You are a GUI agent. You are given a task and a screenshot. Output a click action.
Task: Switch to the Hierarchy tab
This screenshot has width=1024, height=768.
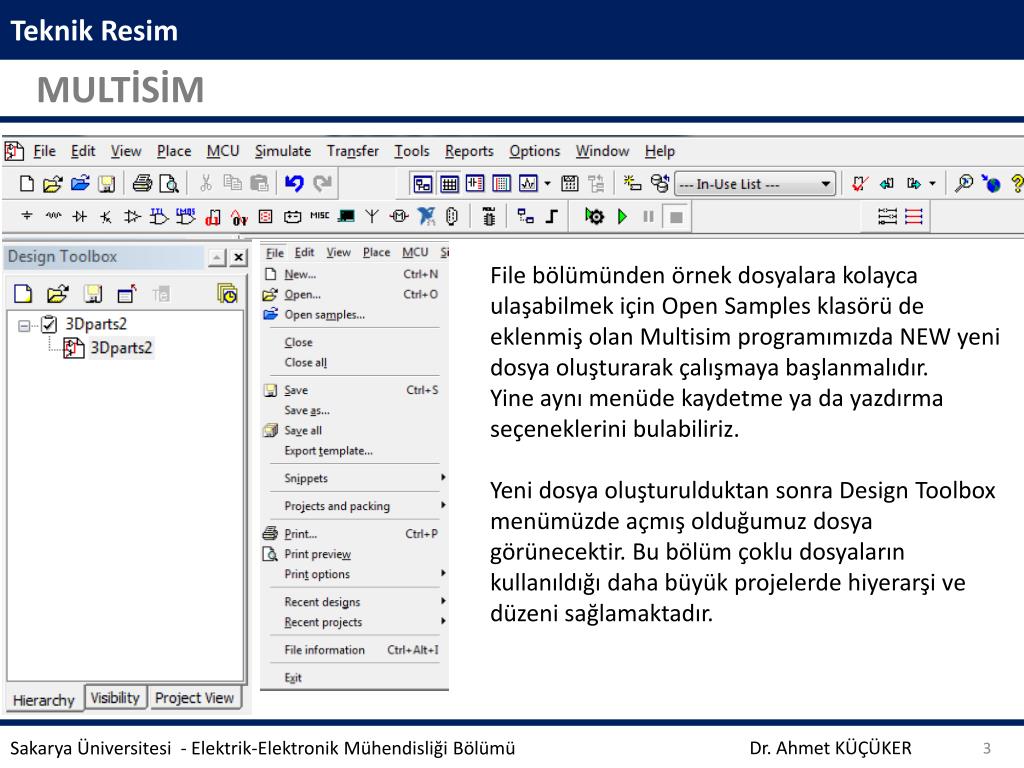click(x=44, y=699)
